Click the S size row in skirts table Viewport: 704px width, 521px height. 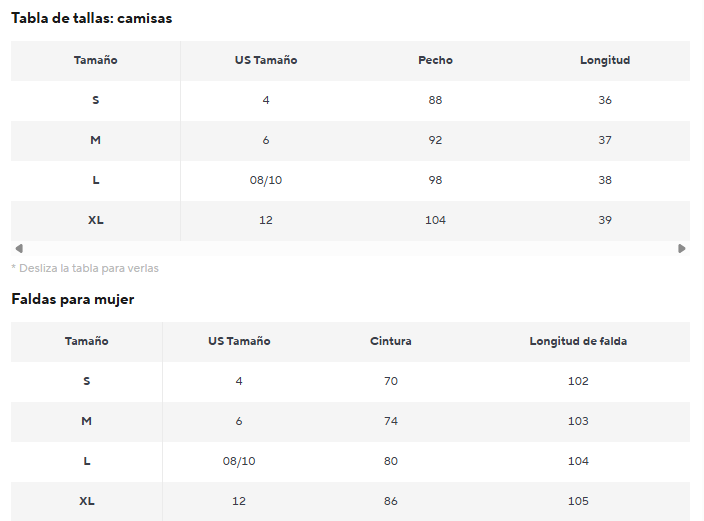pyautogui.click(x=350, y=381)
